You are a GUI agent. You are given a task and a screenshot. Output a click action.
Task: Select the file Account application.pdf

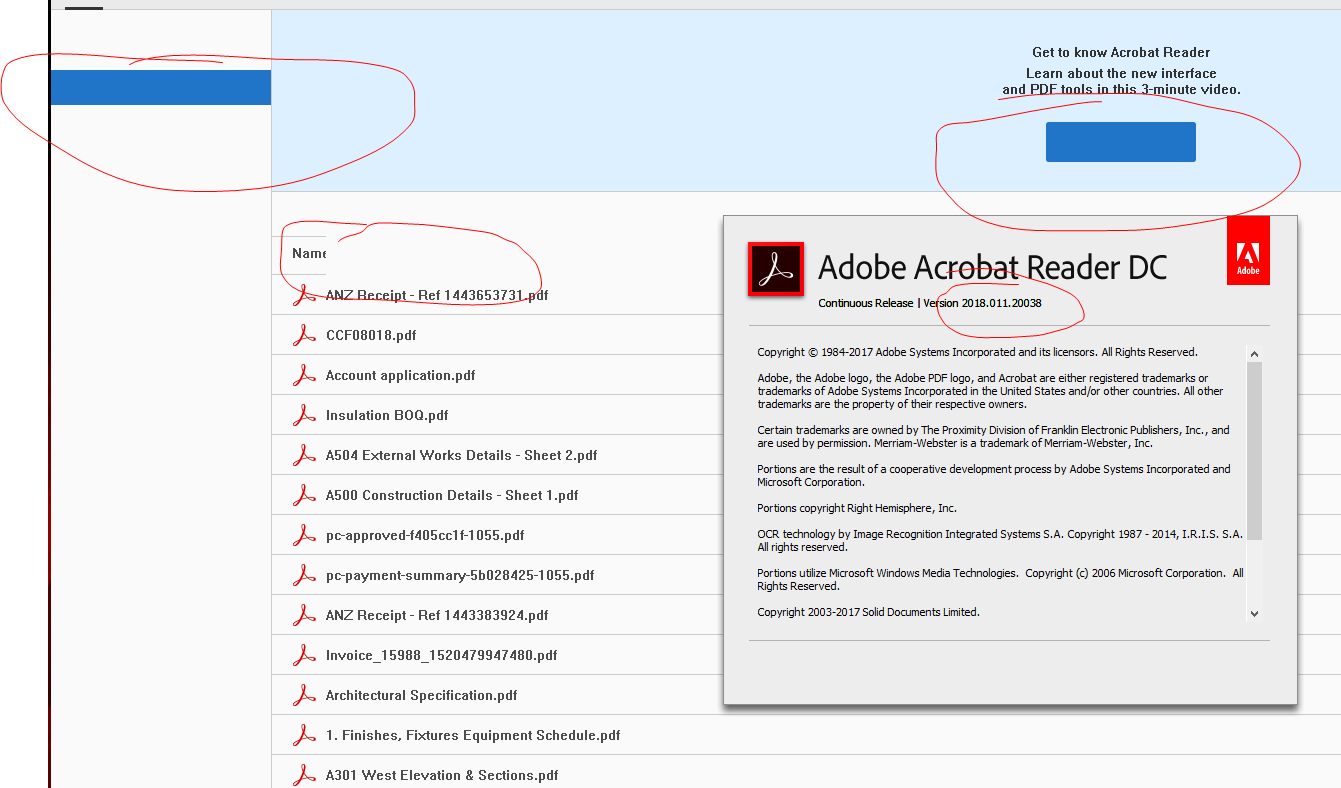click(x=401, y=375)
